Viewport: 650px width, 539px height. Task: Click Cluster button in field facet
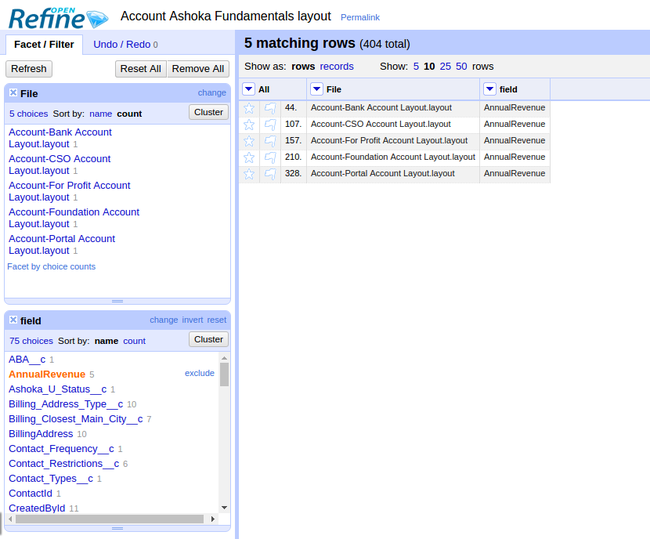point(208,340)
